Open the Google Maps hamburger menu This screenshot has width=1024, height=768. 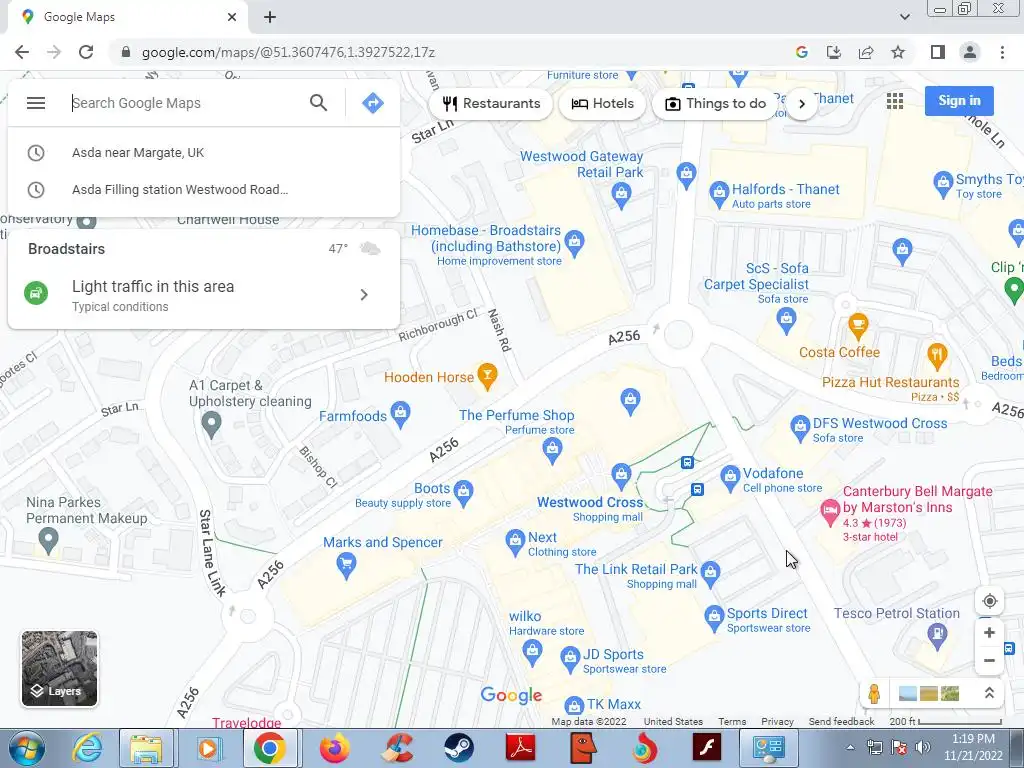pyautogui.click(x=36, y=103)
